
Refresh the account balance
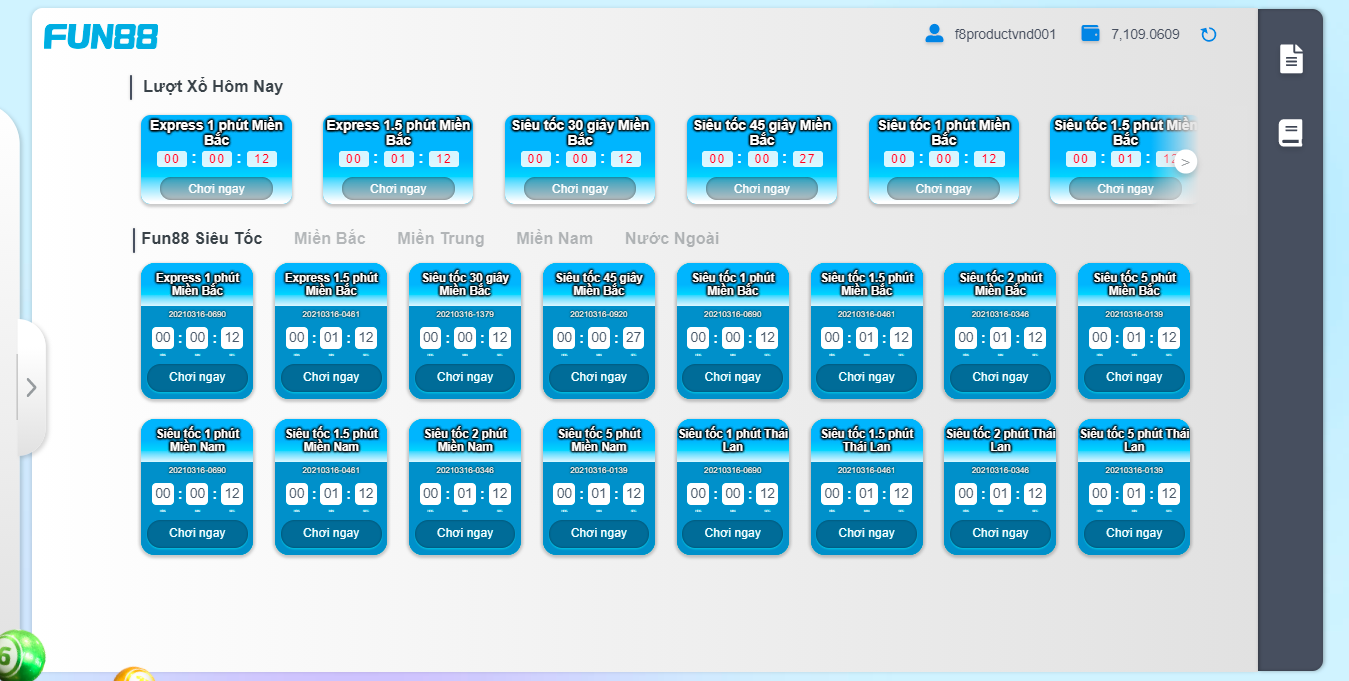[1209, 35]
